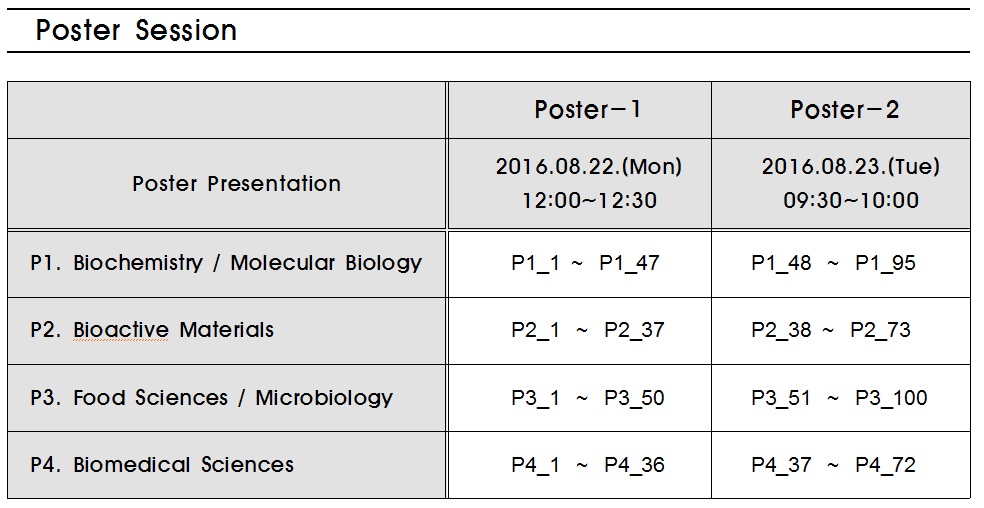Click the P4_37 ~ P4_72 cell
This screenshot has width=984, height=508.
[833, 465]
